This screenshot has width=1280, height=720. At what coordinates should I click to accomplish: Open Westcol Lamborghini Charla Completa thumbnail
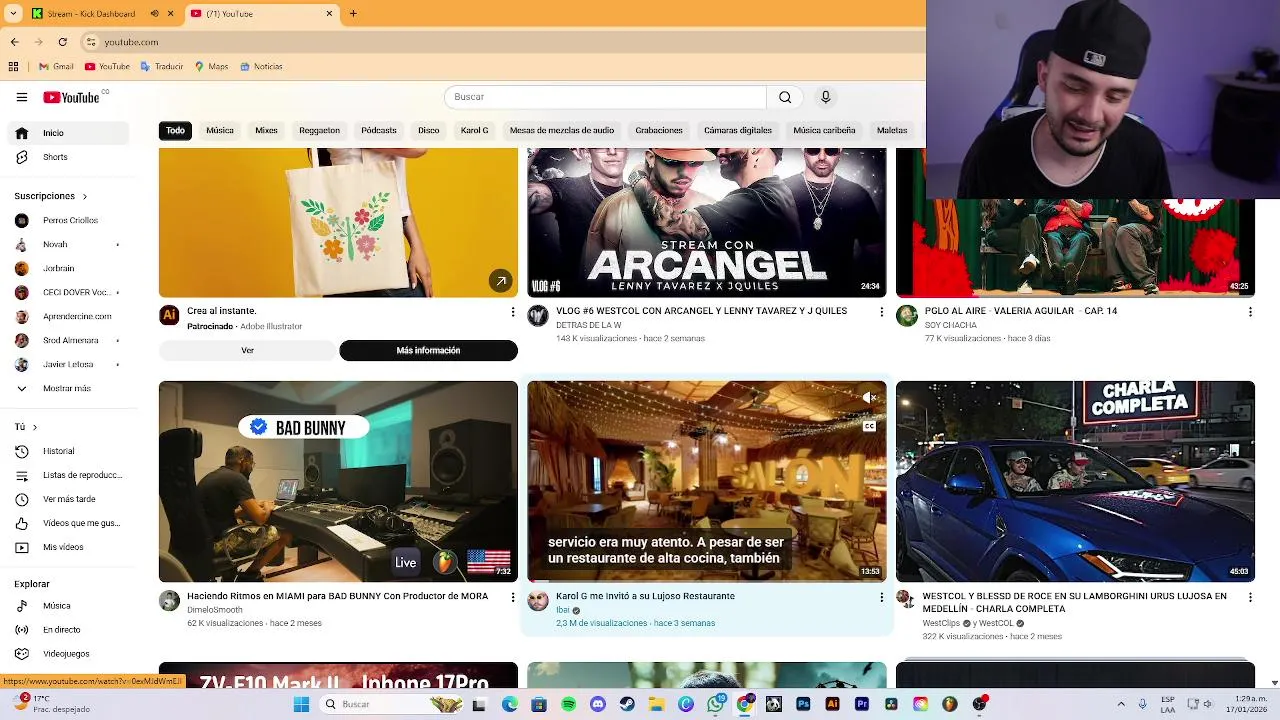click(1075, 481)
